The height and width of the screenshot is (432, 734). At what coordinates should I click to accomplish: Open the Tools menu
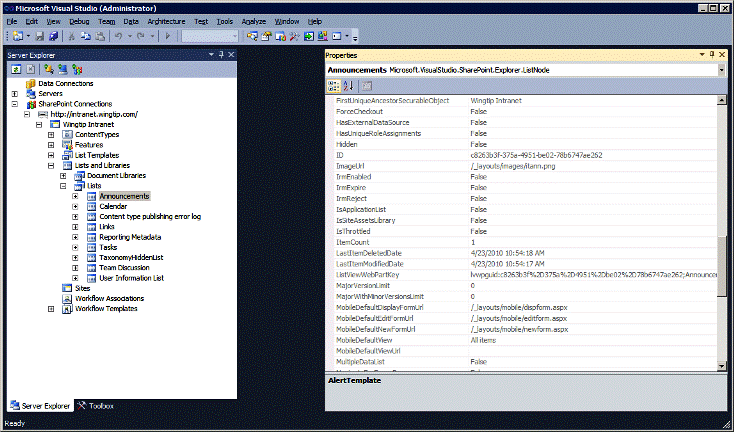pyautogui.click(x=225, y=21)
